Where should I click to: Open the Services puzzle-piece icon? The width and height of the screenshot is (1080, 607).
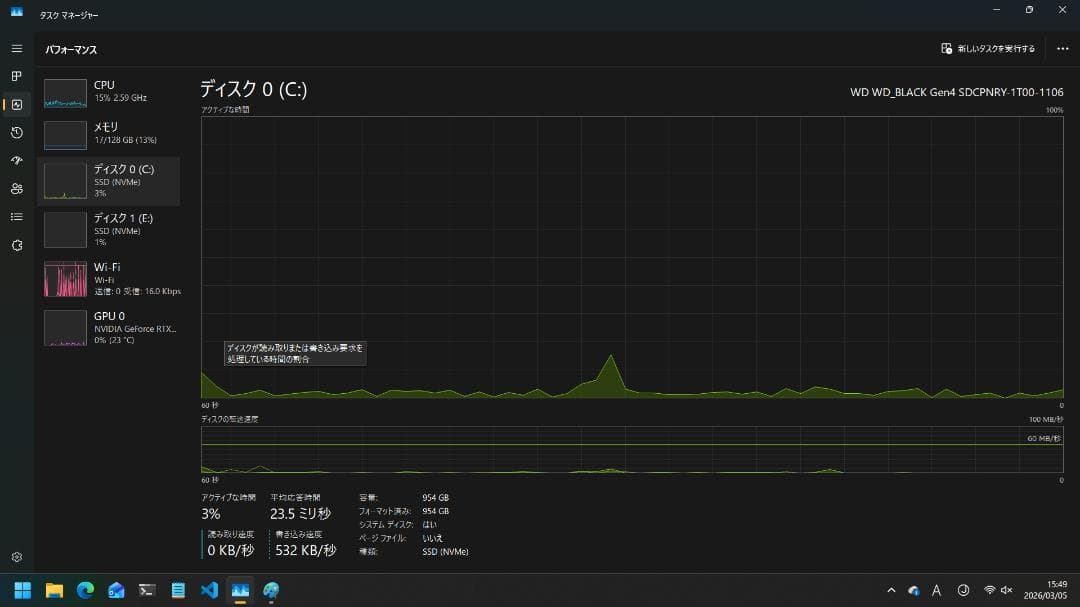point(16,245)
